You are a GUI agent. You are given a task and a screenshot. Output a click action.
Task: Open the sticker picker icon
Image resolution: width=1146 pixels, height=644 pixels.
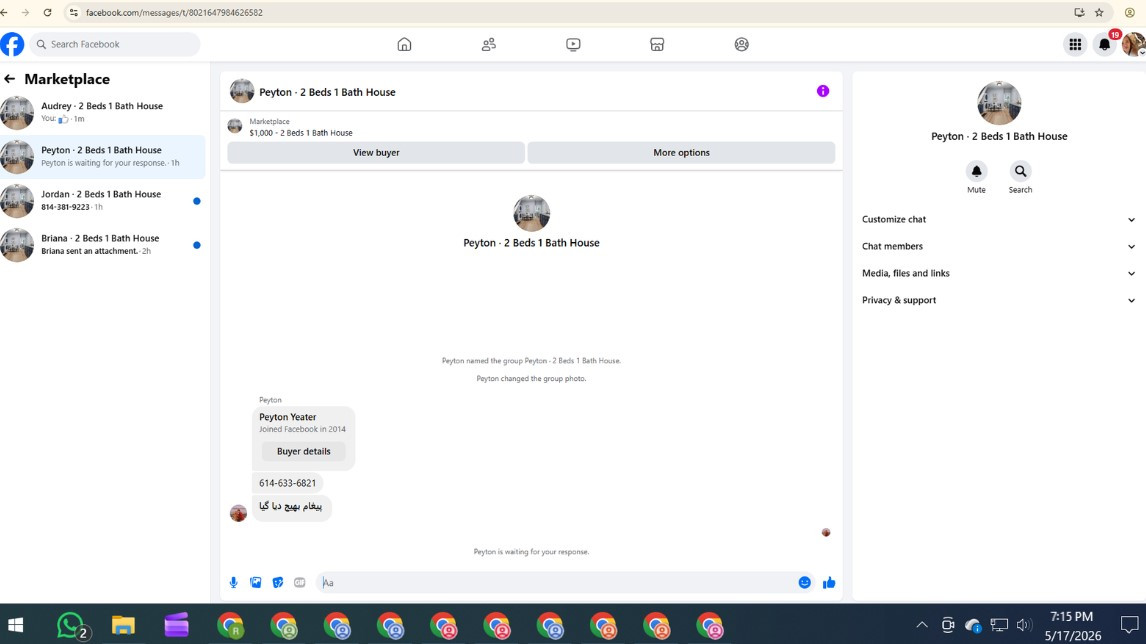278,583
